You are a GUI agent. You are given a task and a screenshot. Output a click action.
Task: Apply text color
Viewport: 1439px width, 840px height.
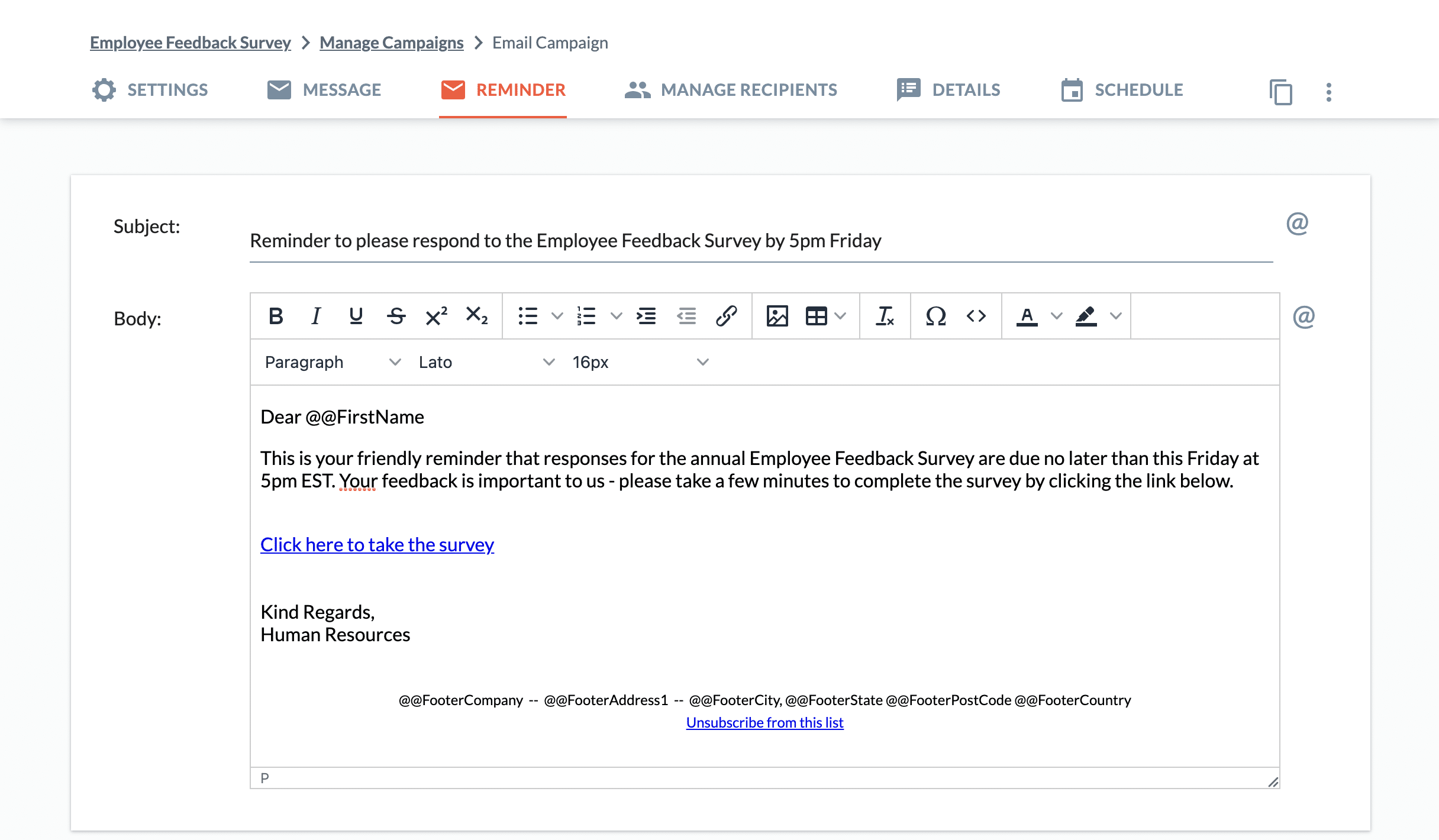[x=1027, y=316]
